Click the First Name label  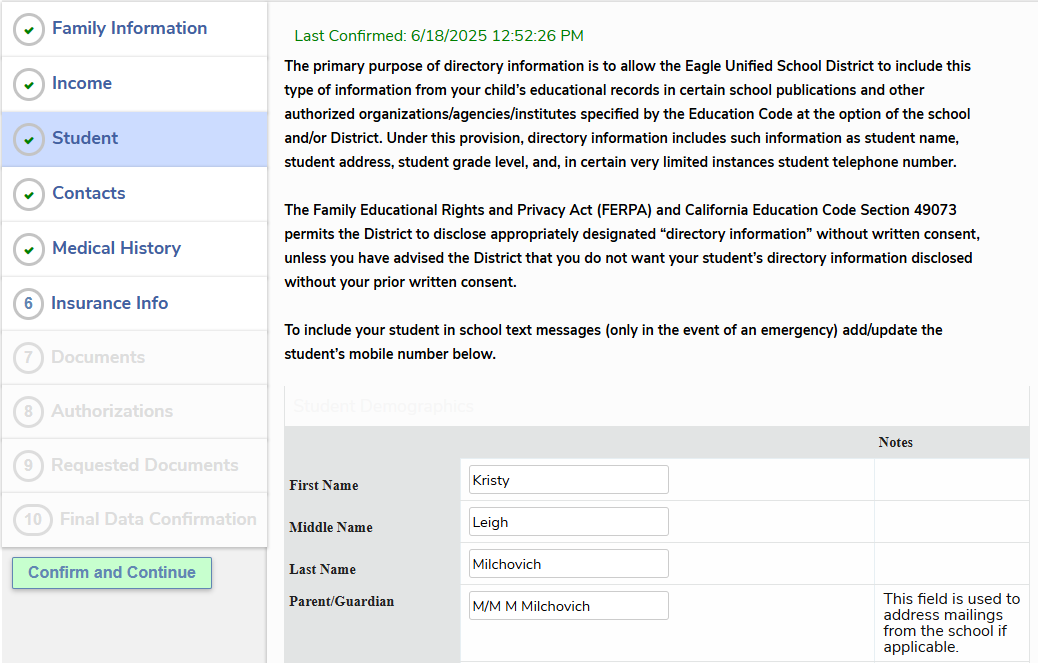(x=324, y=486)
